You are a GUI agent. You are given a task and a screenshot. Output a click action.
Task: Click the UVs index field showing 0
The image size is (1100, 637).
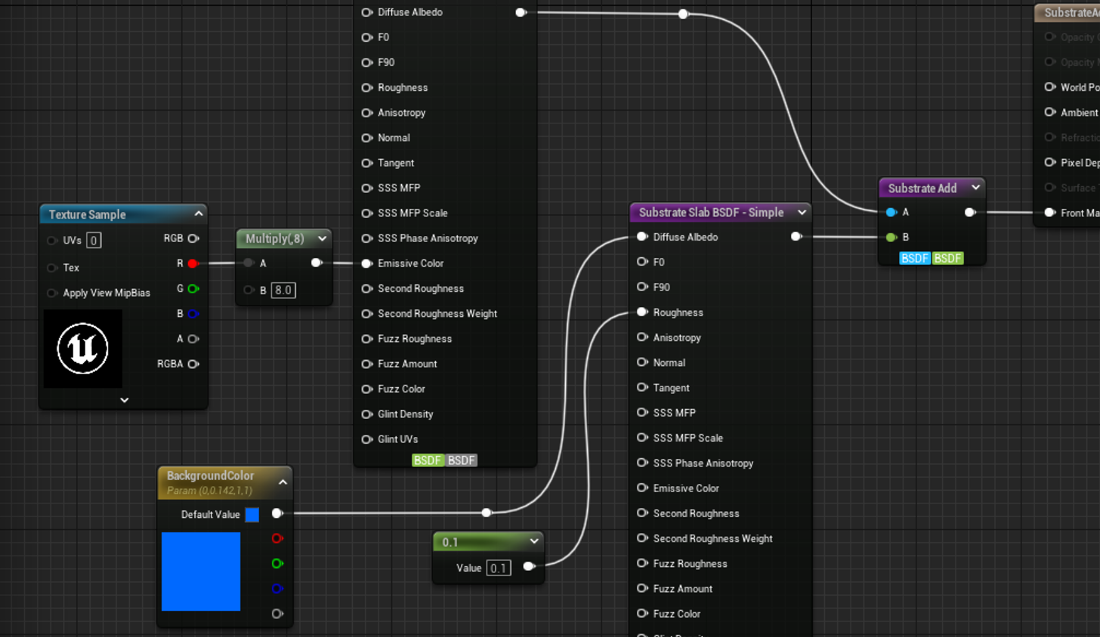[x=93, y=241]
